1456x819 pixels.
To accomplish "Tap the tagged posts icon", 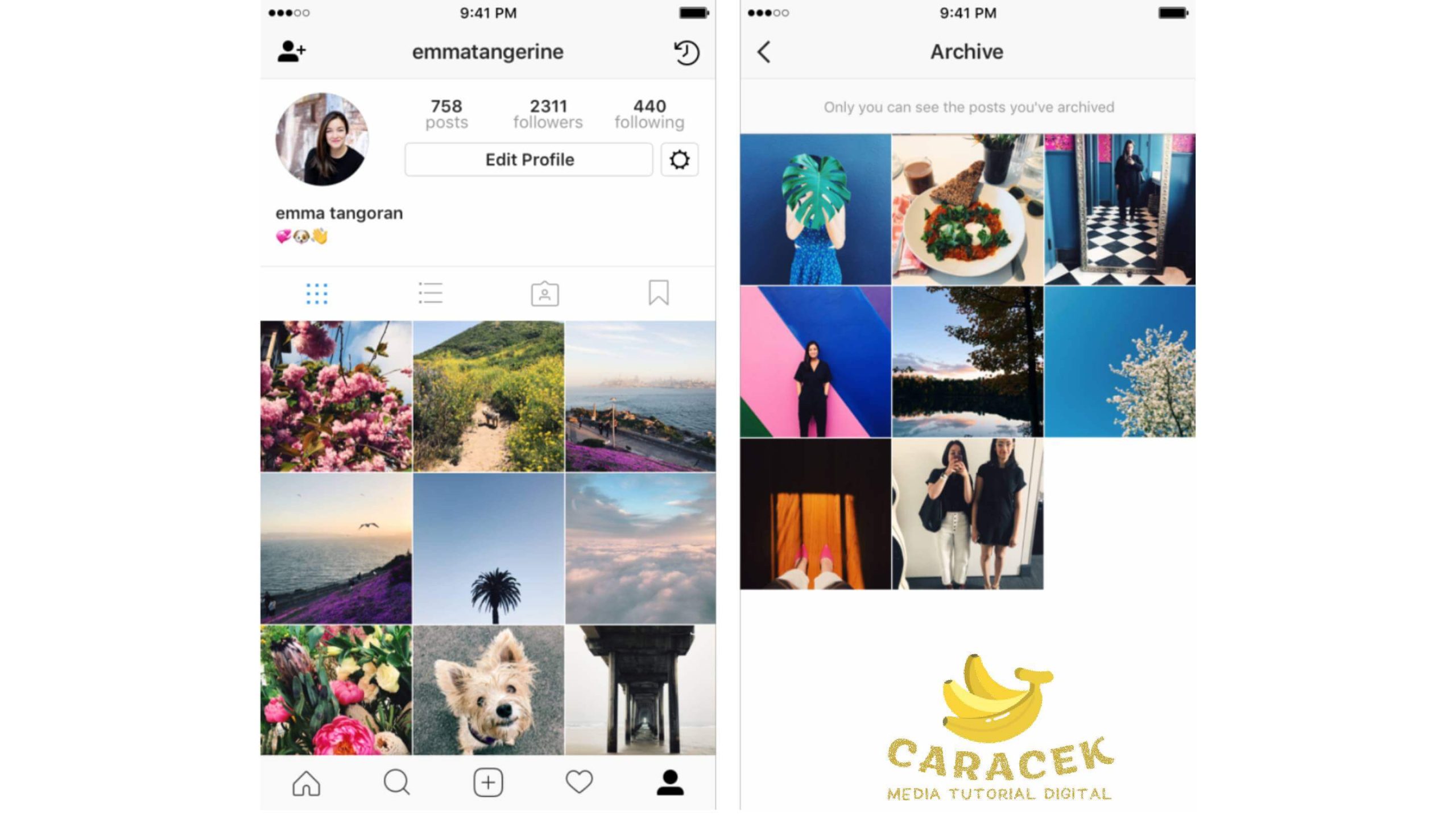I will [x=545, y=293].
